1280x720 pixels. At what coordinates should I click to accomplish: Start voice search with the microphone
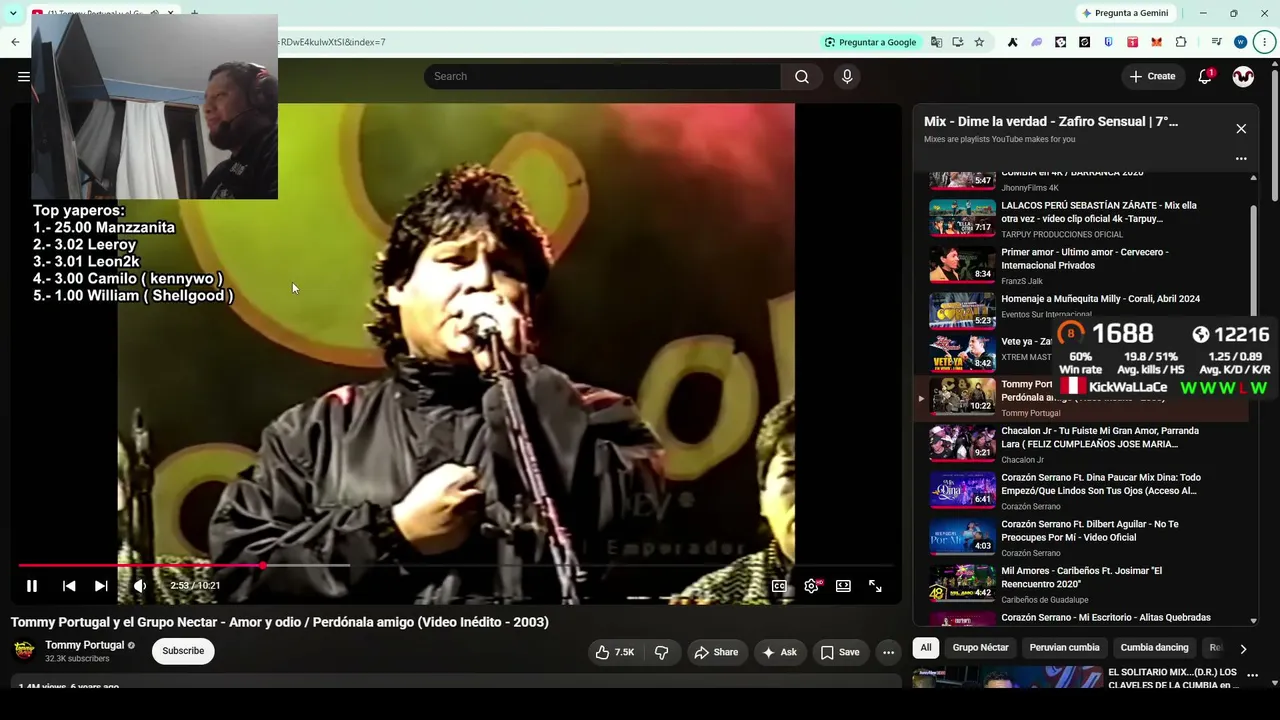point(847,76)
